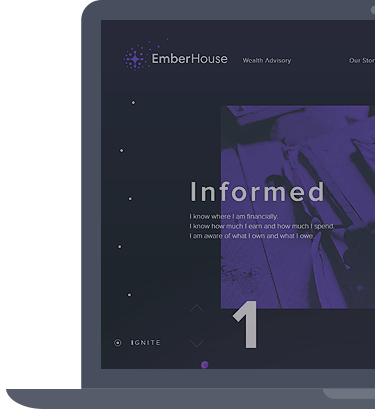This screenshot has height=409, width=375.
Task: Click the large slide number 1
Action: pos(246,324)
